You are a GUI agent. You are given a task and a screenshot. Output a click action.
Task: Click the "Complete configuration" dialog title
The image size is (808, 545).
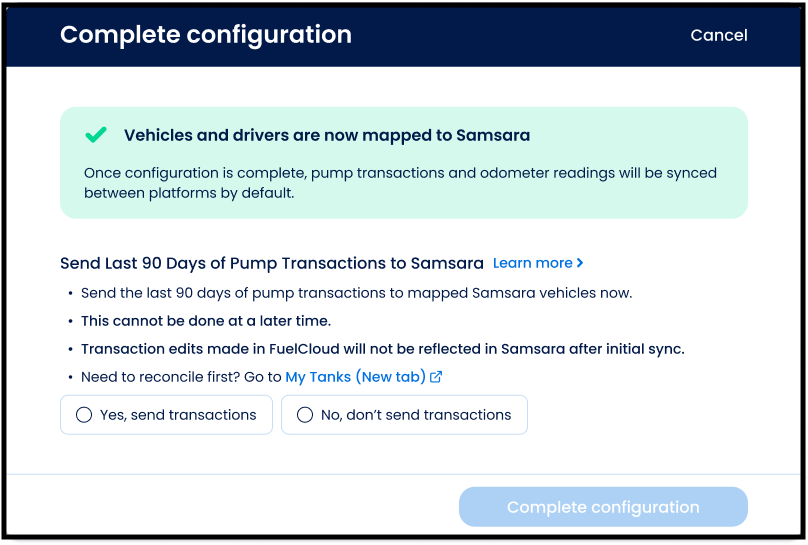coord(205,35)
